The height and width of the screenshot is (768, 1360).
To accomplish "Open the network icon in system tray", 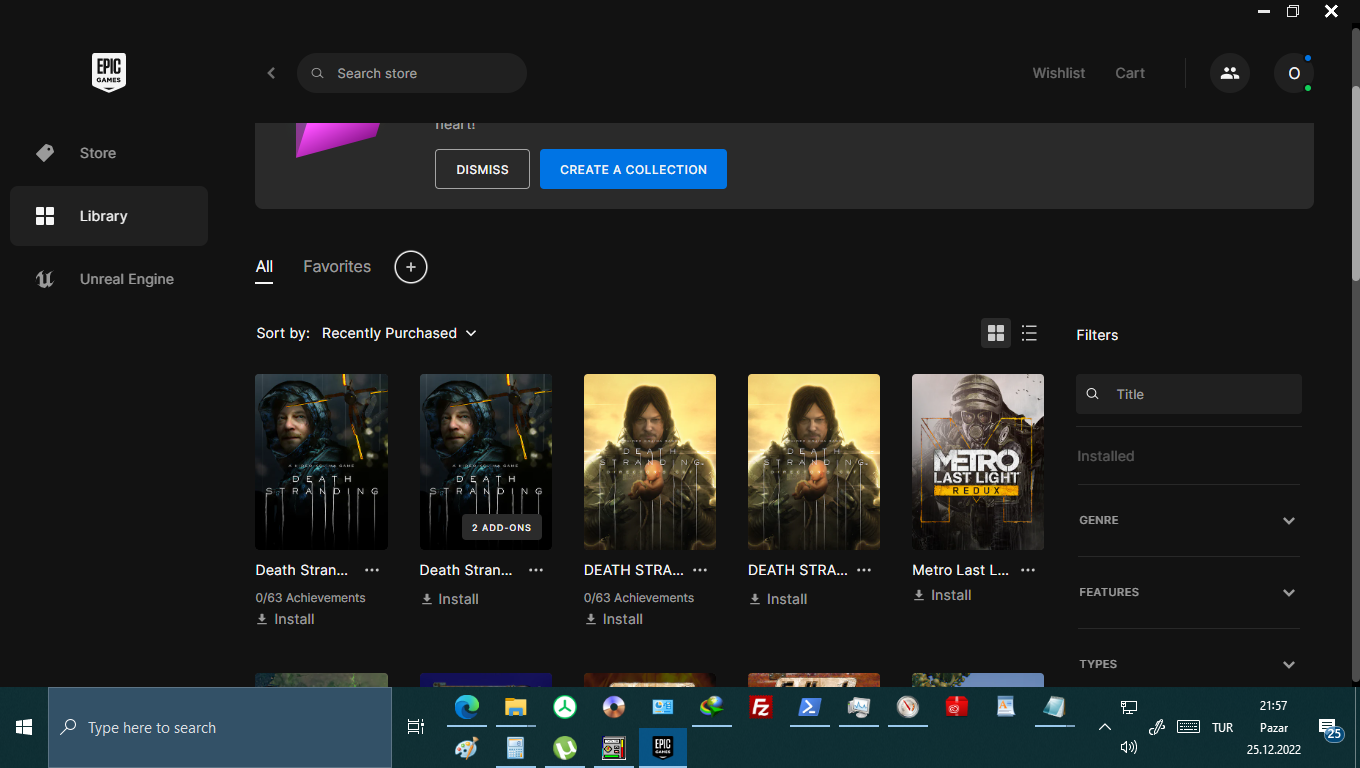I will (1129, 707).
